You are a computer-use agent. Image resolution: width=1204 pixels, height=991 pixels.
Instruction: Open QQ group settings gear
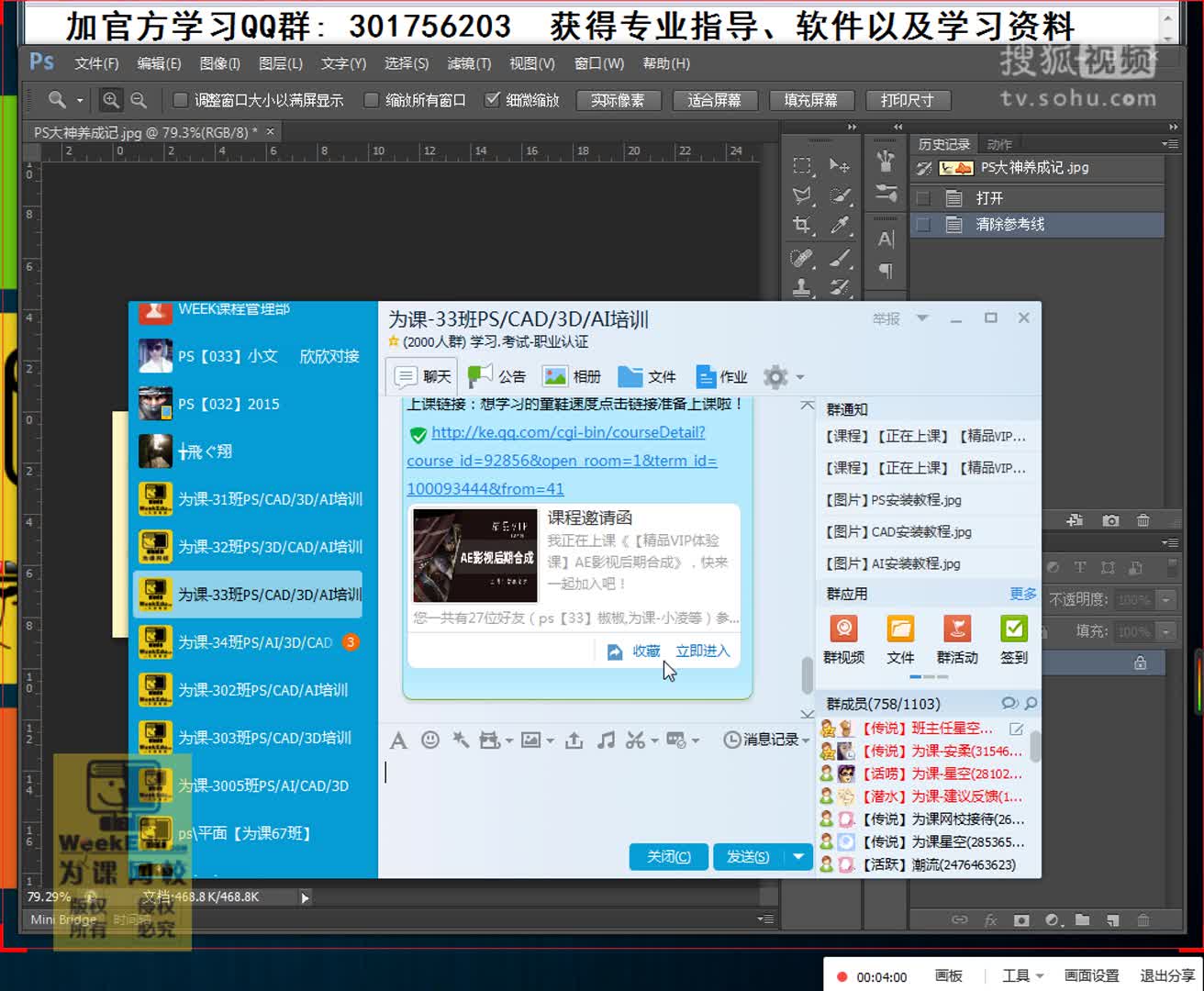click(x=776, y=377)
